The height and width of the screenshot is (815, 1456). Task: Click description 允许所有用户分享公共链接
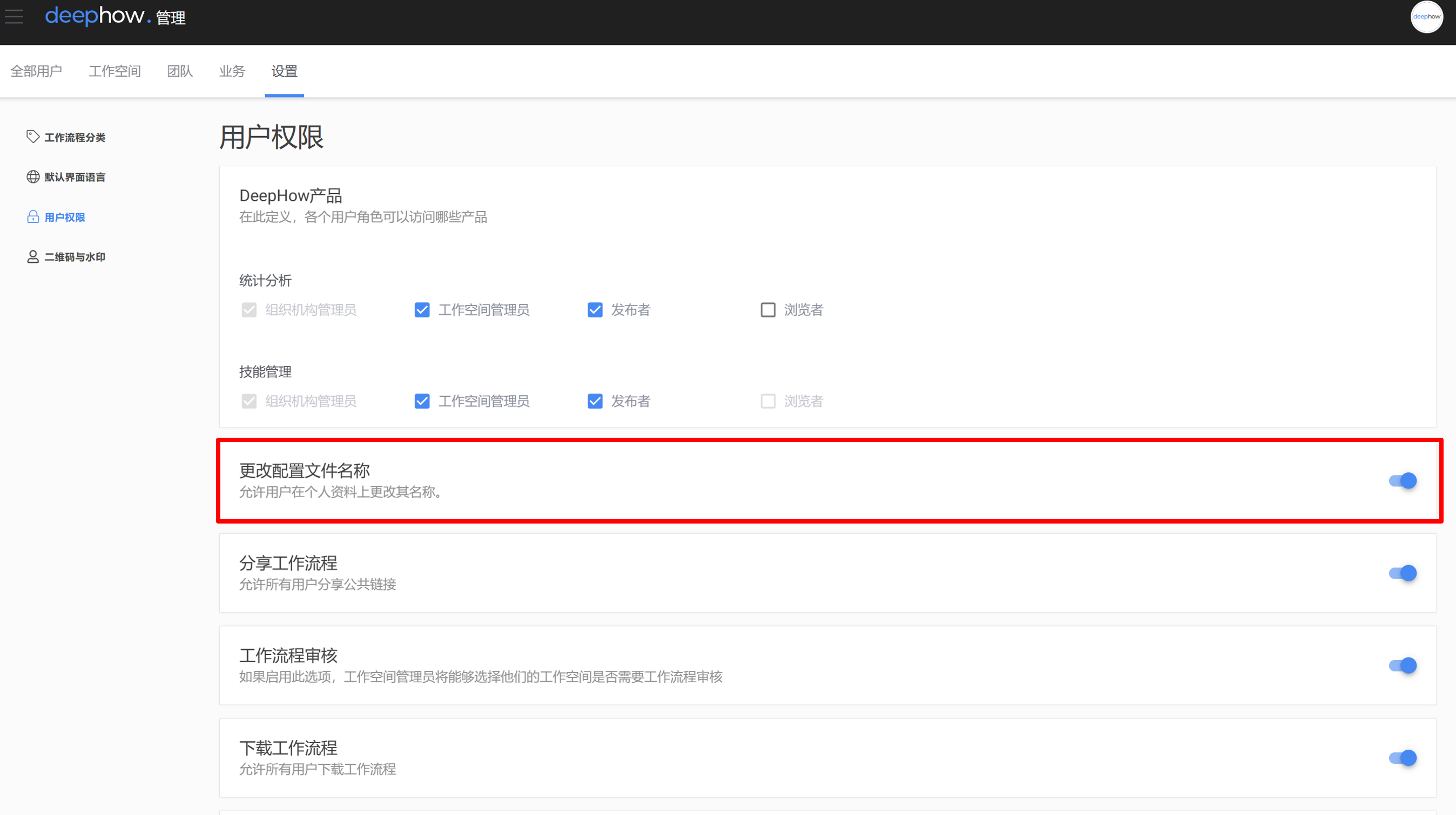318,585
